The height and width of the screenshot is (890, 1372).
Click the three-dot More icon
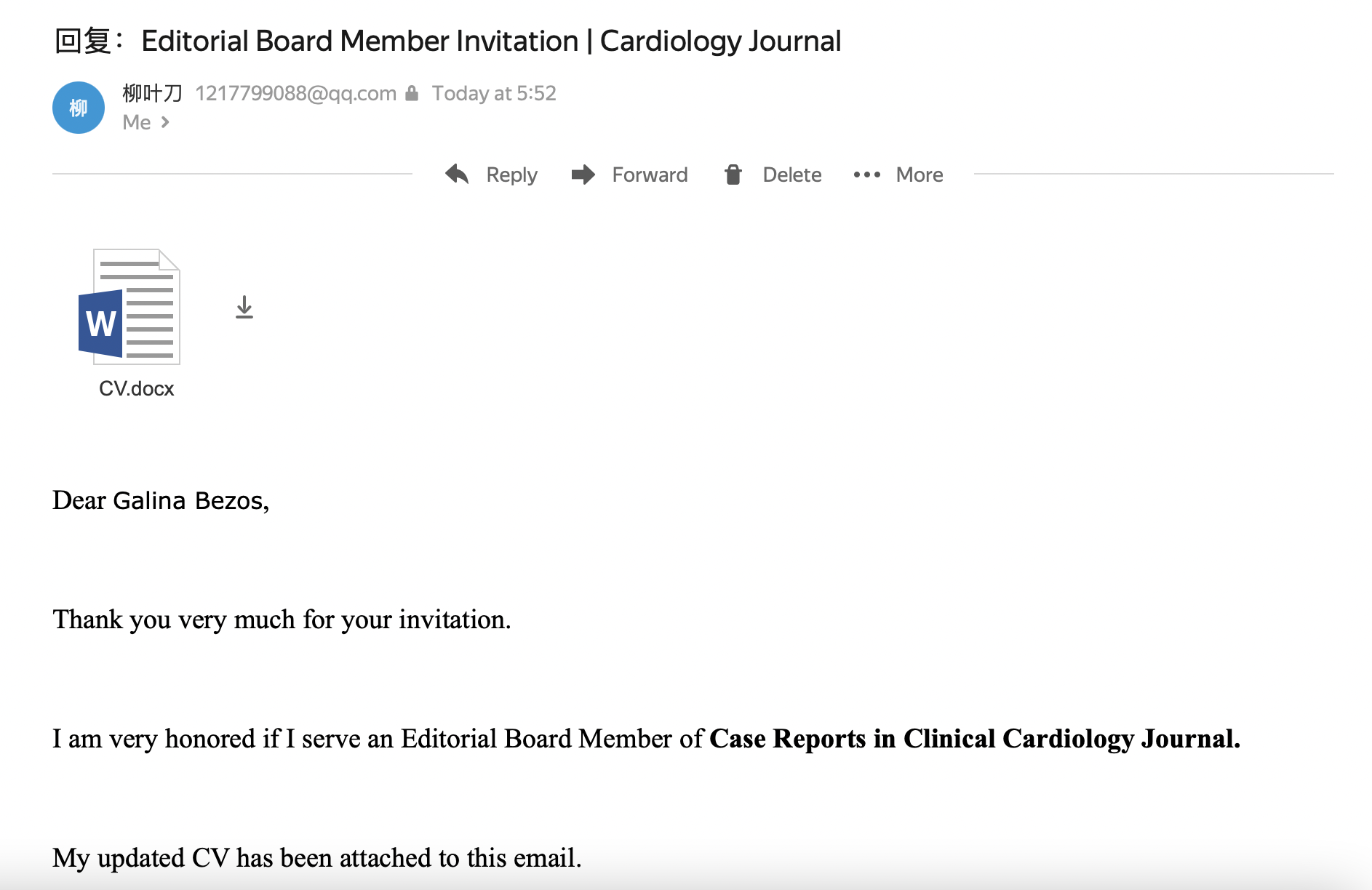pyautogui.click(x=866, y=175)
